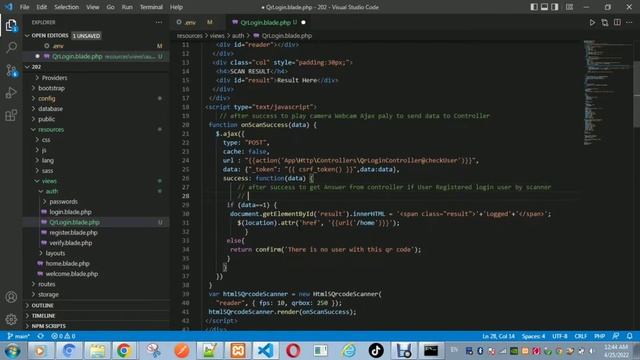Click the Visual Studio Code taskbar icon
Viewport: 640px width, 360px height.
point(265,350)
